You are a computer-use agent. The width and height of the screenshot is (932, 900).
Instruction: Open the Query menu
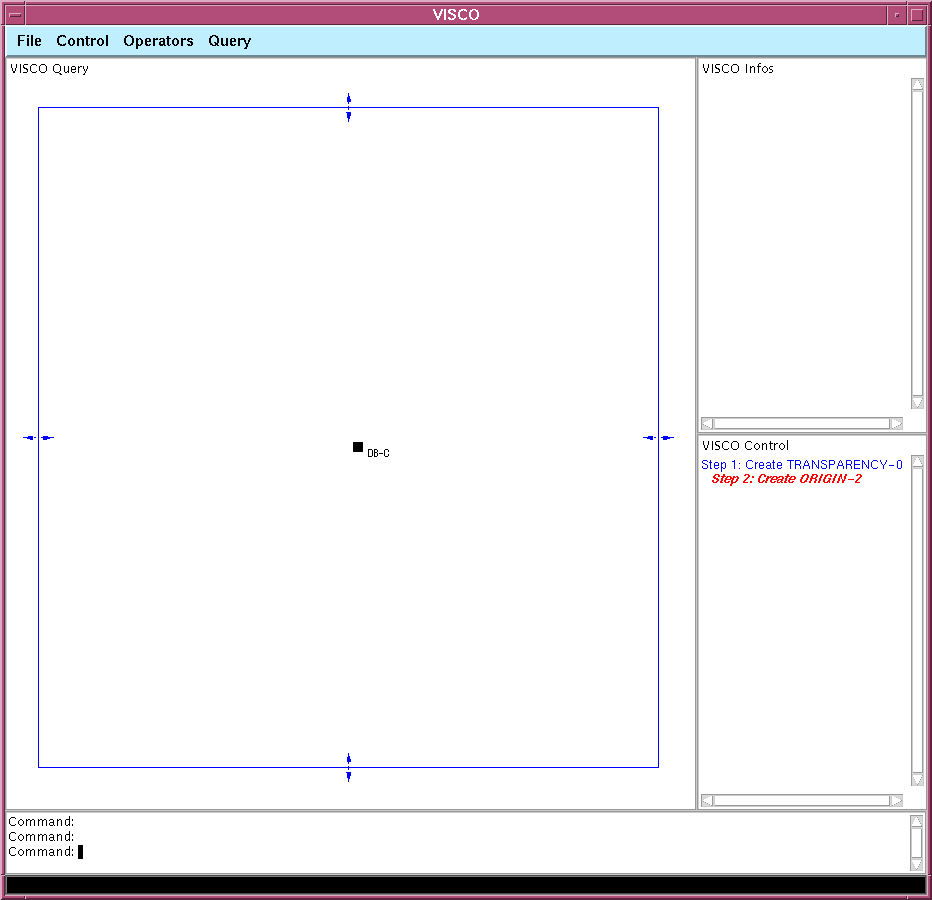click(229, 41)
